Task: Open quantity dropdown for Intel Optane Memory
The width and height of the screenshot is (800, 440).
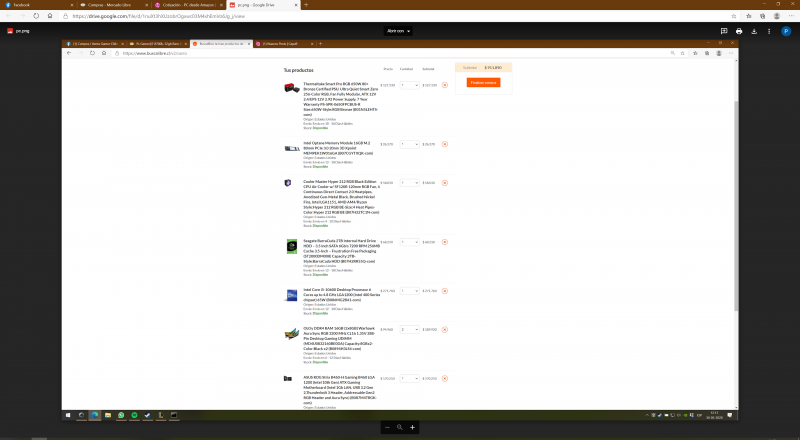Action: coord(409,144)
